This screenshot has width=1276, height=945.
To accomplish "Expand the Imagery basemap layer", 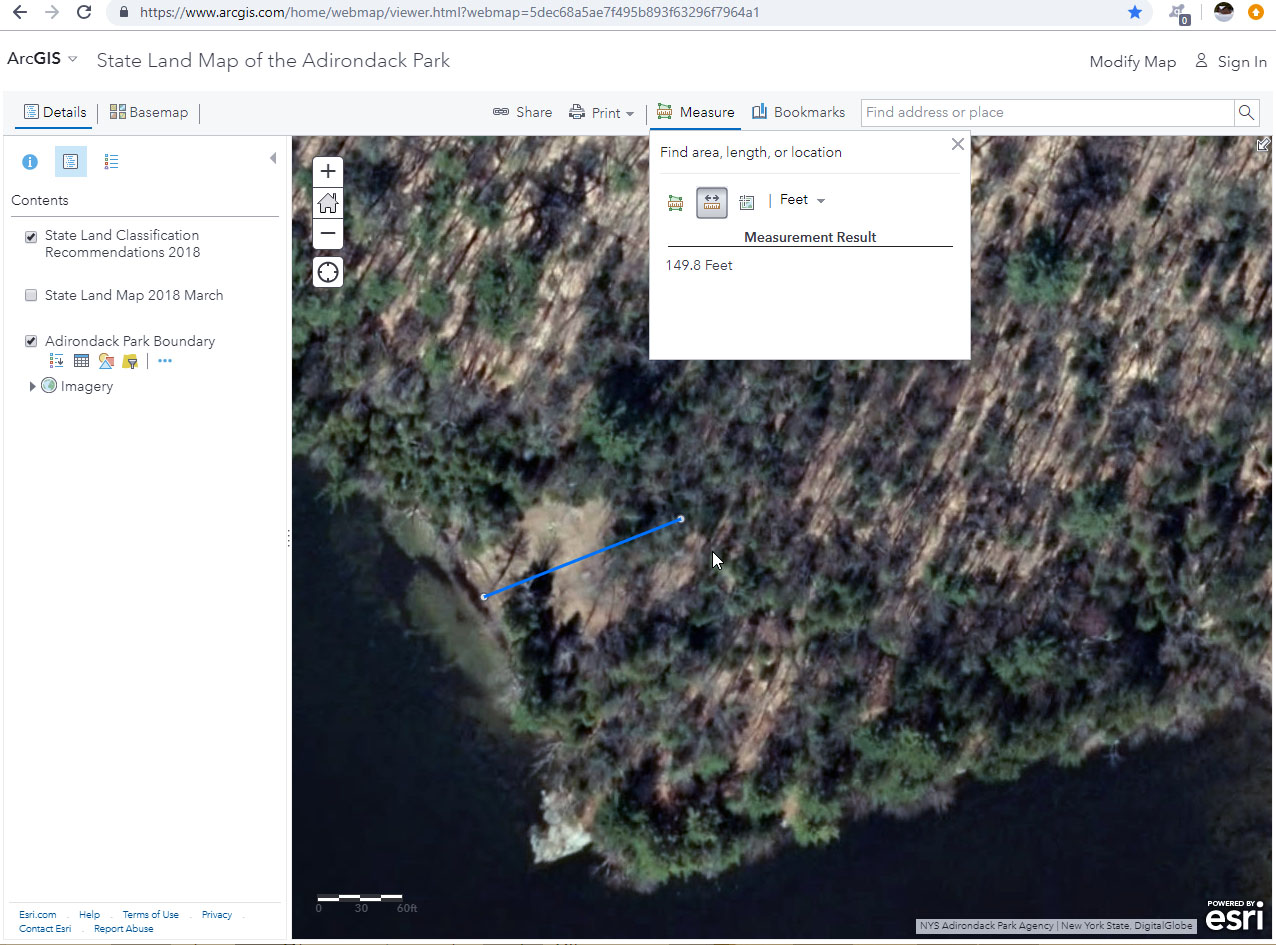I will (33, 387).
